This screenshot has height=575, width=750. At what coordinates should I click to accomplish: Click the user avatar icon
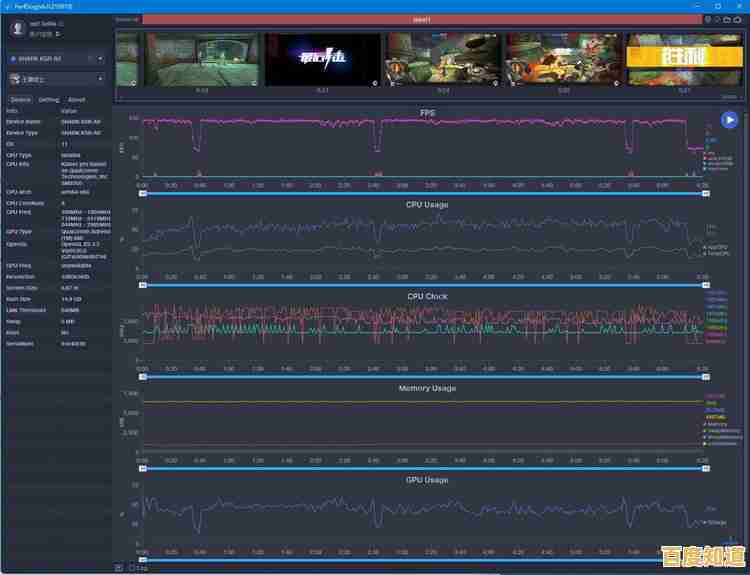[17, 29]
